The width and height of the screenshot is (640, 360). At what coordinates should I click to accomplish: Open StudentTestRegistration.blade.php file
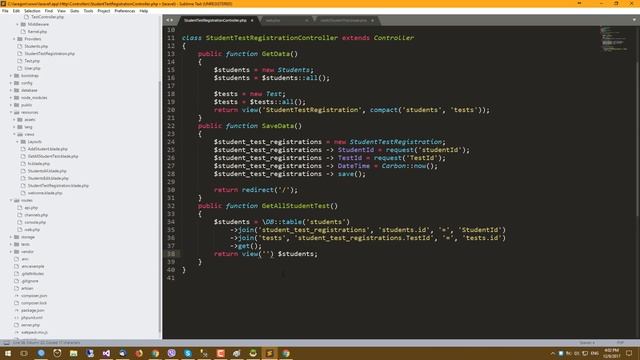pyautogui.click(x=58, y=186)
